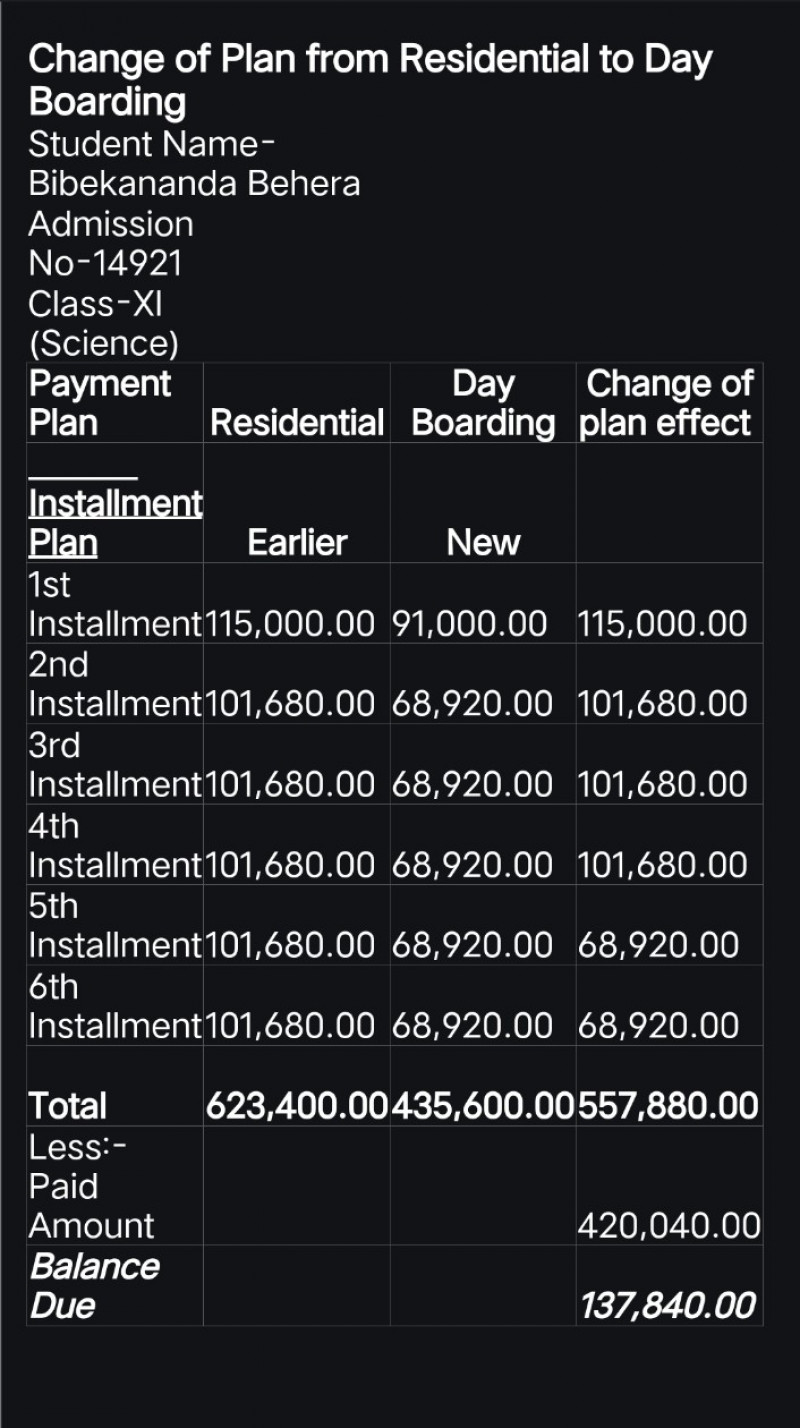Screen dimensions: 800x1428
Task: Click the Earlier label cell
Action: click(x=297, y=542)
